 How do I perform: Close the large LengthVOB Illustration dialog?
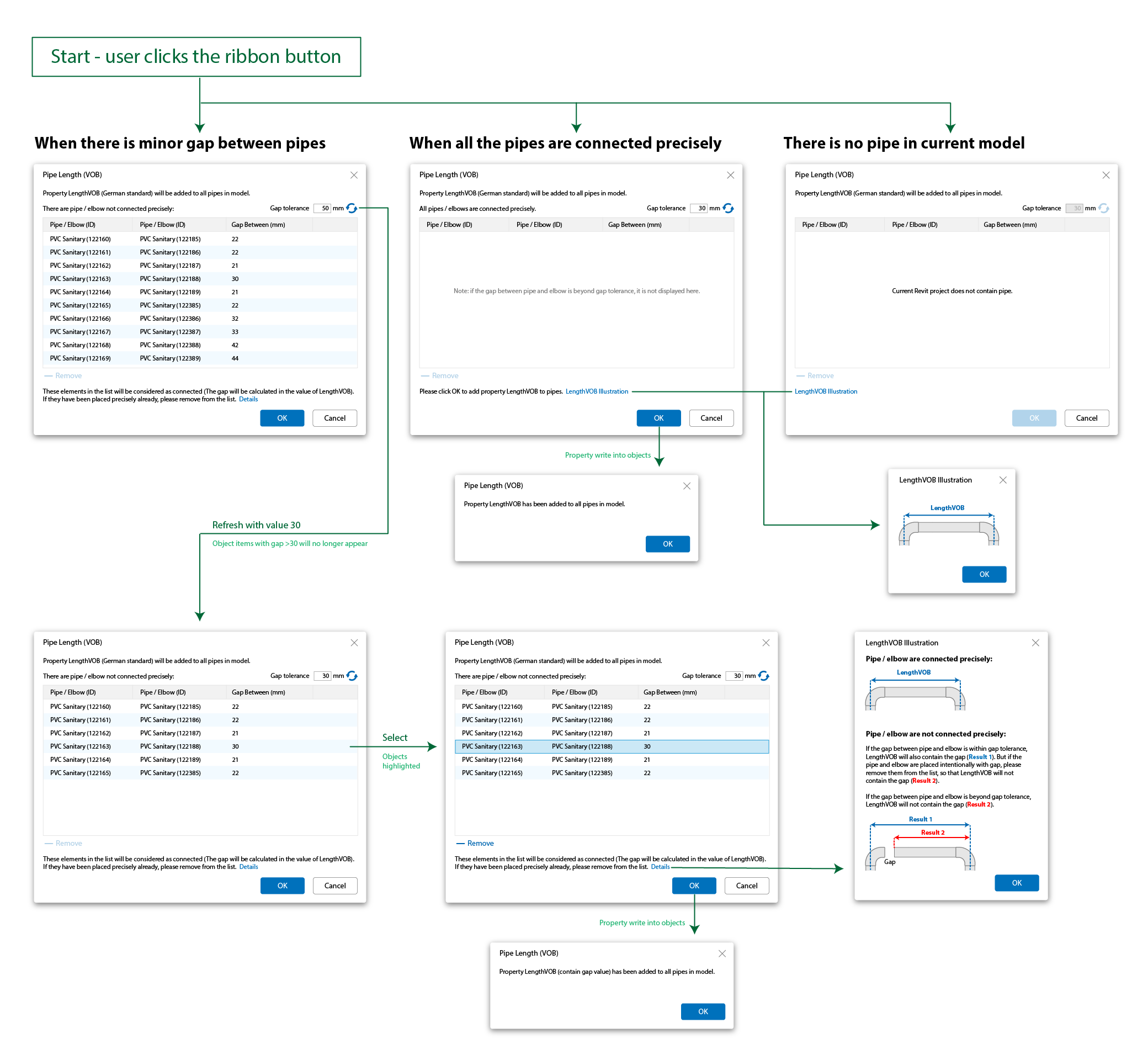[1035, 643]
